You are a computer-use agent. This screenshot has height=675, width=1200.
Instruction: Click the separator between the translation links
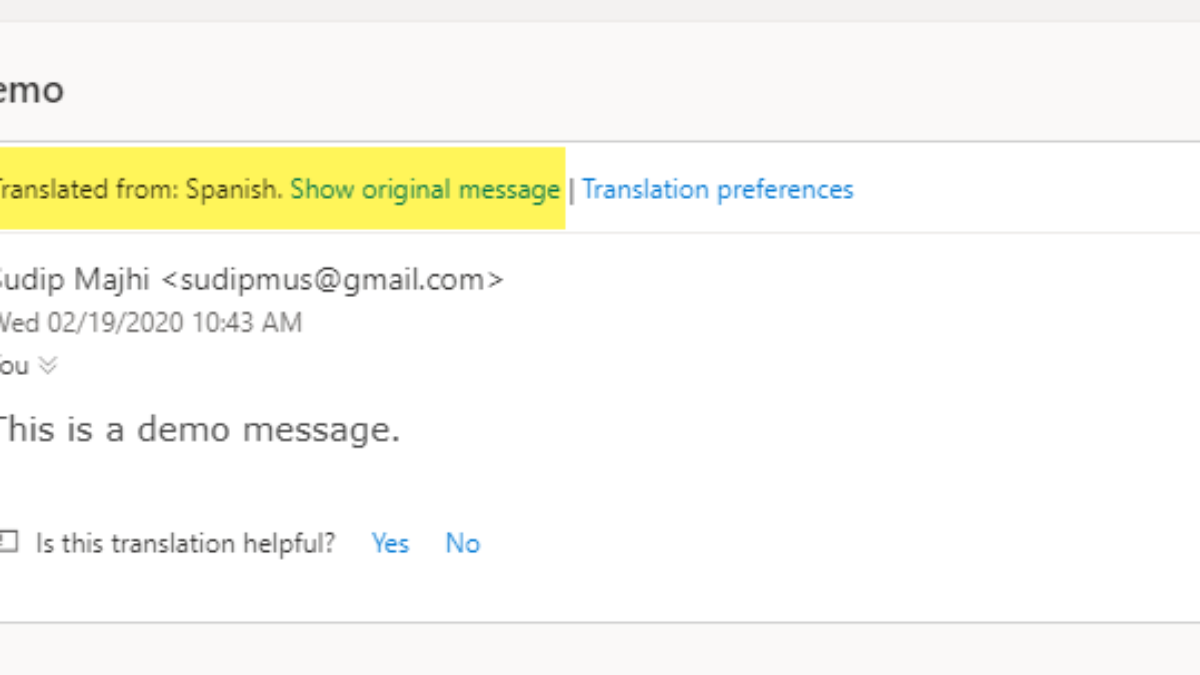coord(571,189)
